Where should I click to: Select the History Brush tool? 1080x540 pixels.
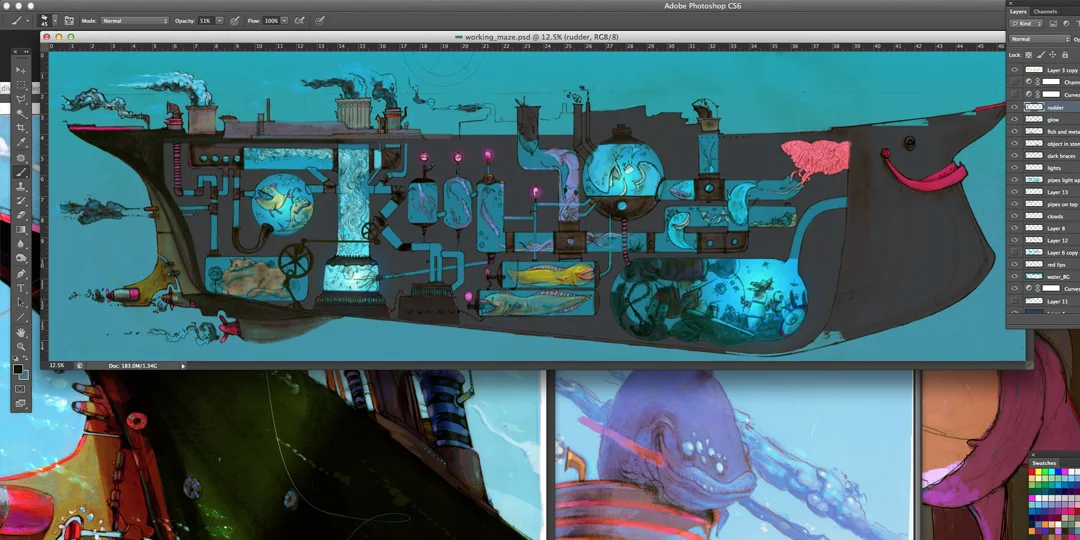click(21, 201)
